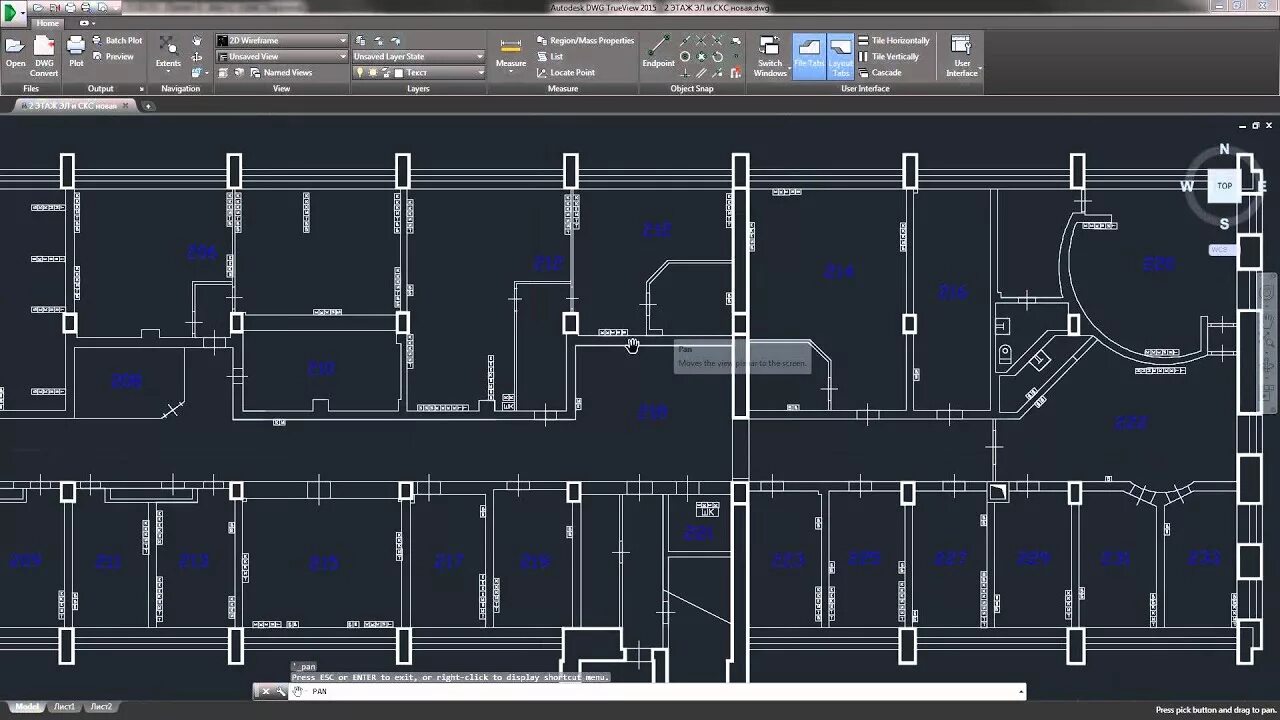Click the command line customize wrench icon

(x=281, y=691)
